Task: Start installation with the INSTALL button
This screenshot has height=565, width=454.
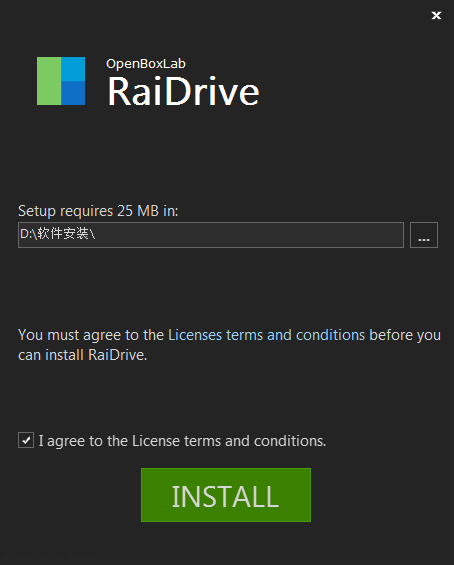Action: point(226,495)
